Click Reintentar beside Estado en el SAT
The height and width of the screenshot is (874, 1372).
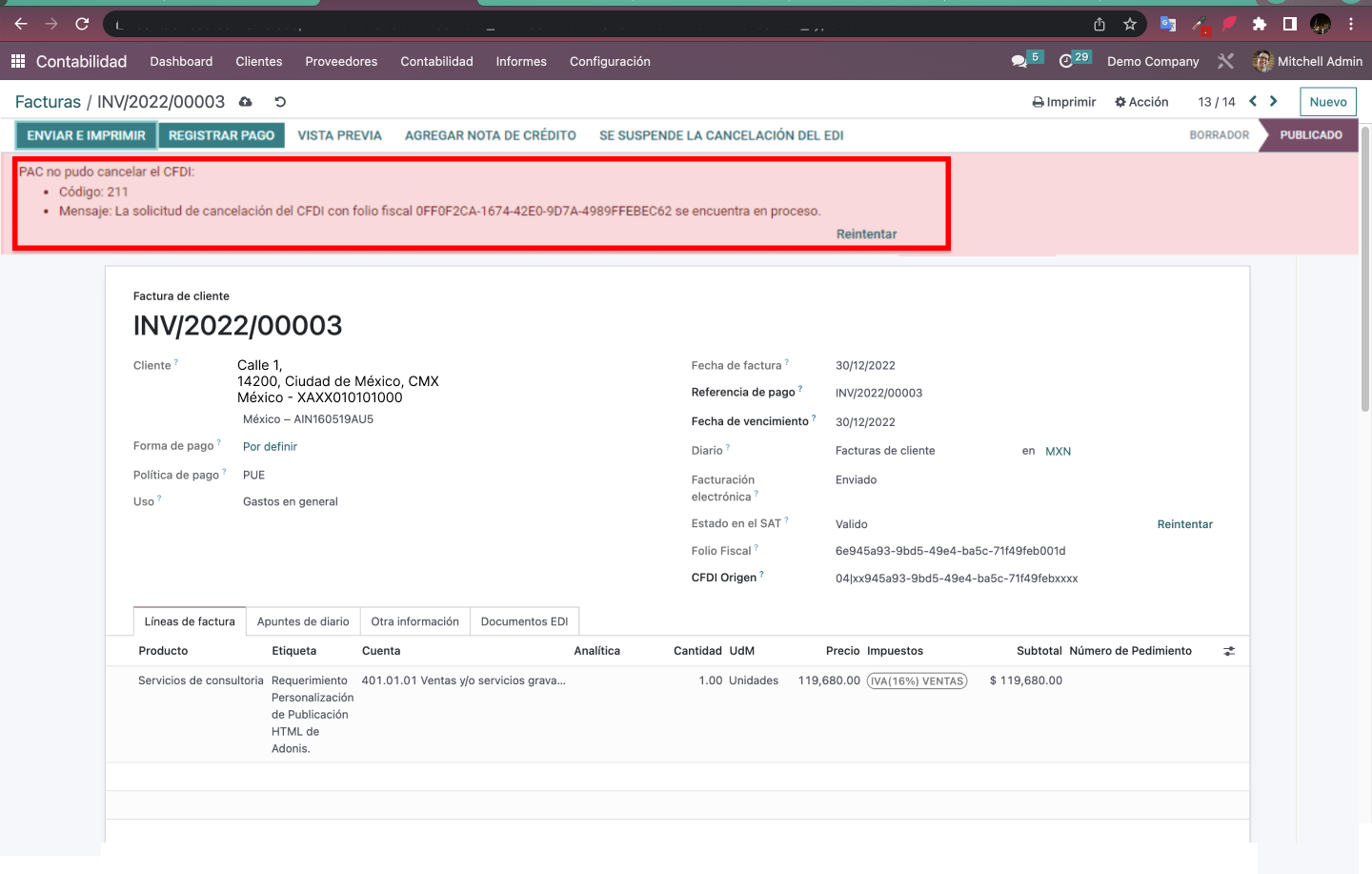(1185, 524)
